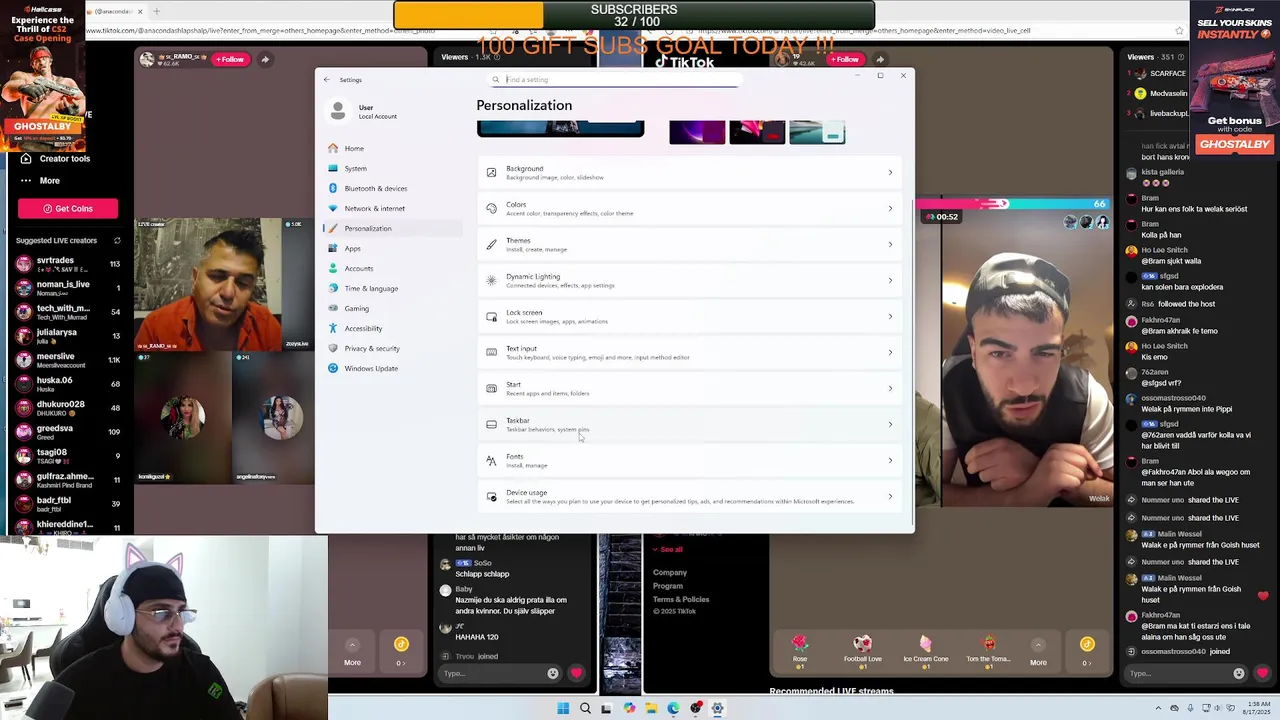Click the User account avatar in Settings

[x=338, y=111]
